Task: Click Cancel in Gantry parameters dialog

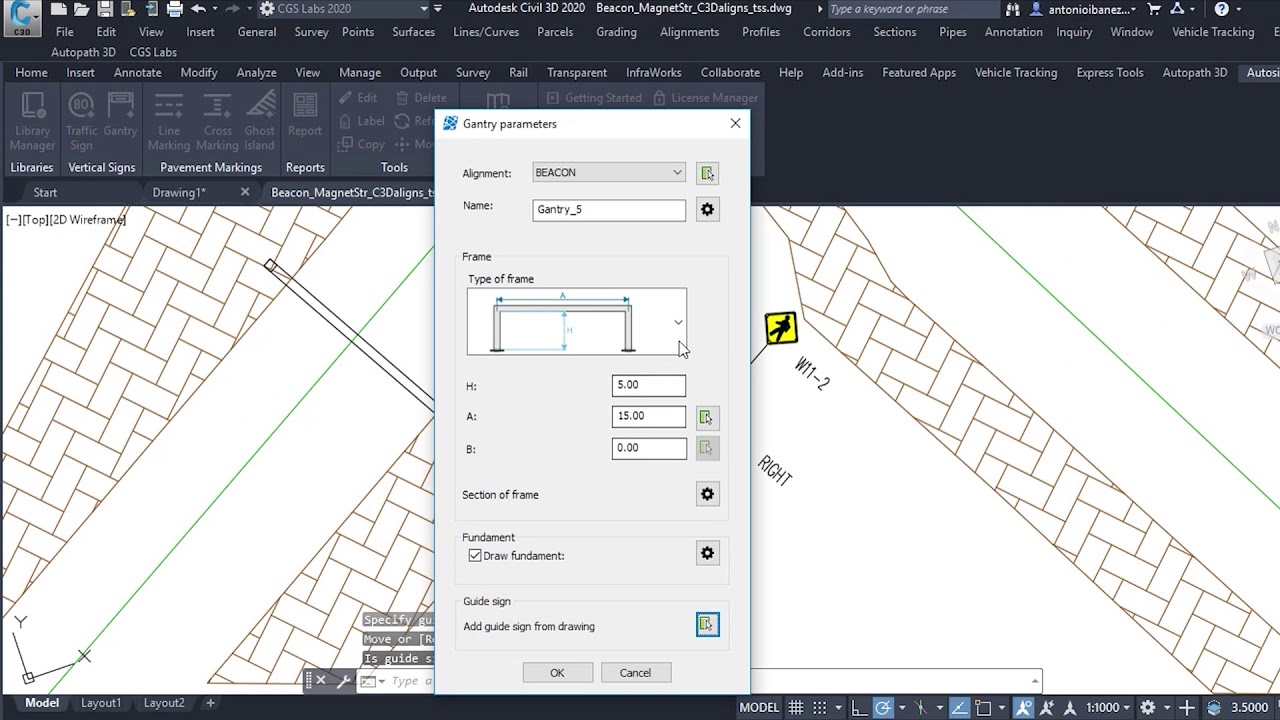Action: (635, 673)
